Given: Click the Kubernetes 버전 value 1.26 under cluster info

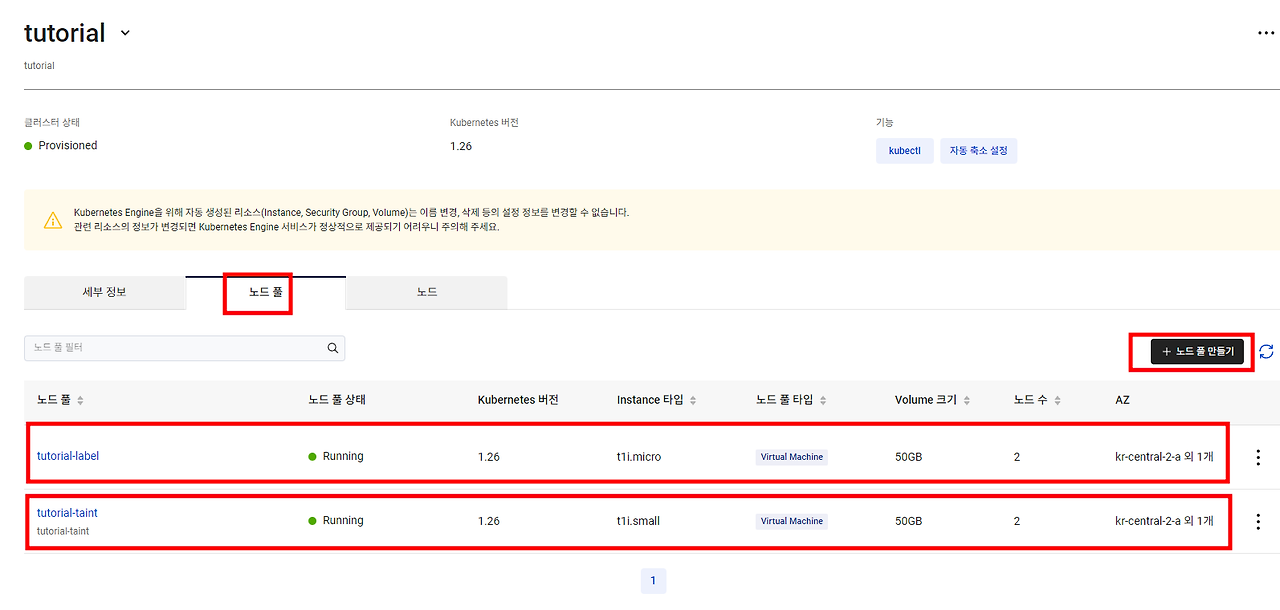Looking at the screenshot, I should [461, 146].
